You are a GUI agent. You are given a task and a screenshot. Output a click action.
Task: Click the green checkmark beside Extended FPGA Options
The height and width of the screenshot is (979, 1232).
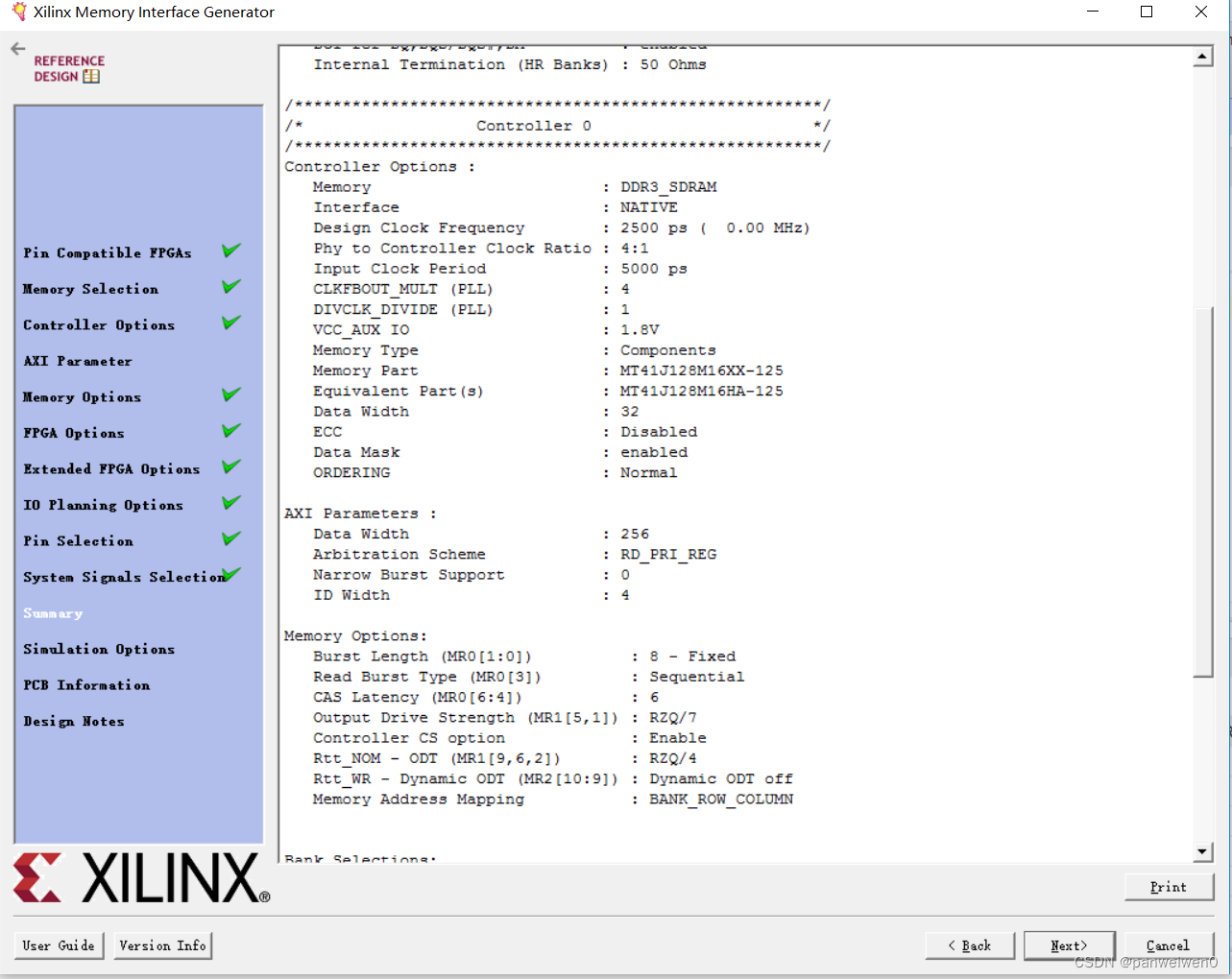point(231,466)
